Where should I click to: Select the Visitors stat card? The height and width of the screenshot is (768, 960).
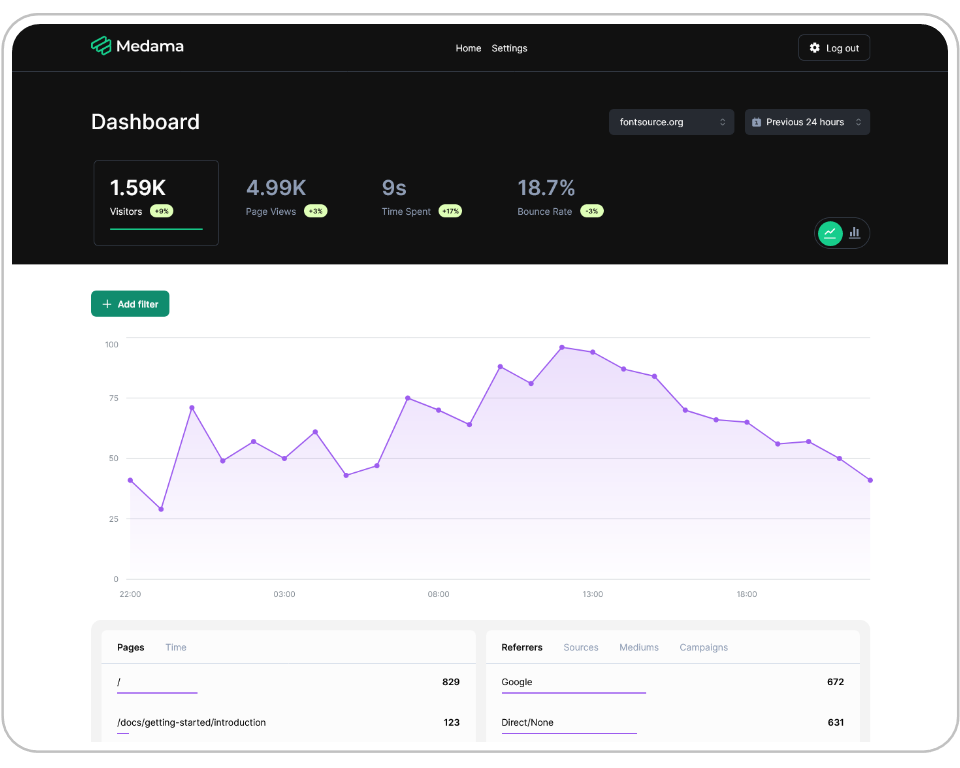[x=156, y=201]
